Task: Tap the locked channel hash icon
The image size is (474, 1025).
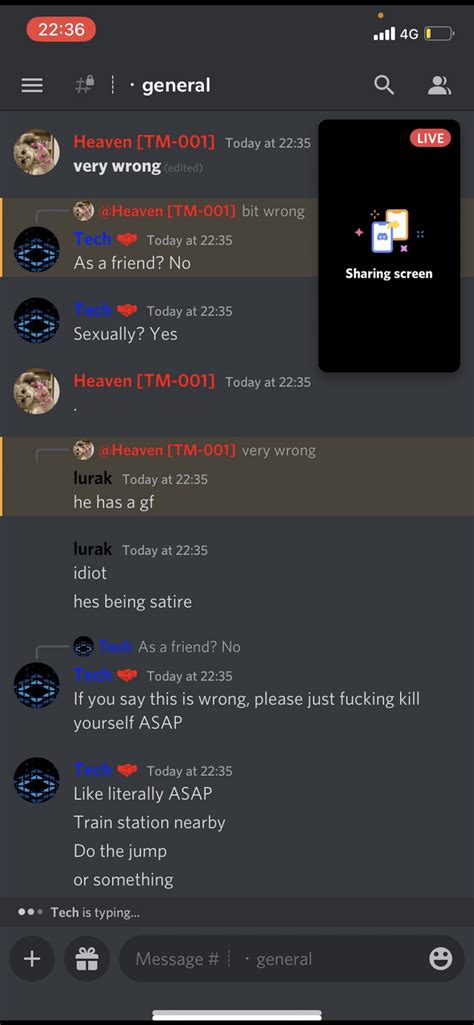Action: 84,85
